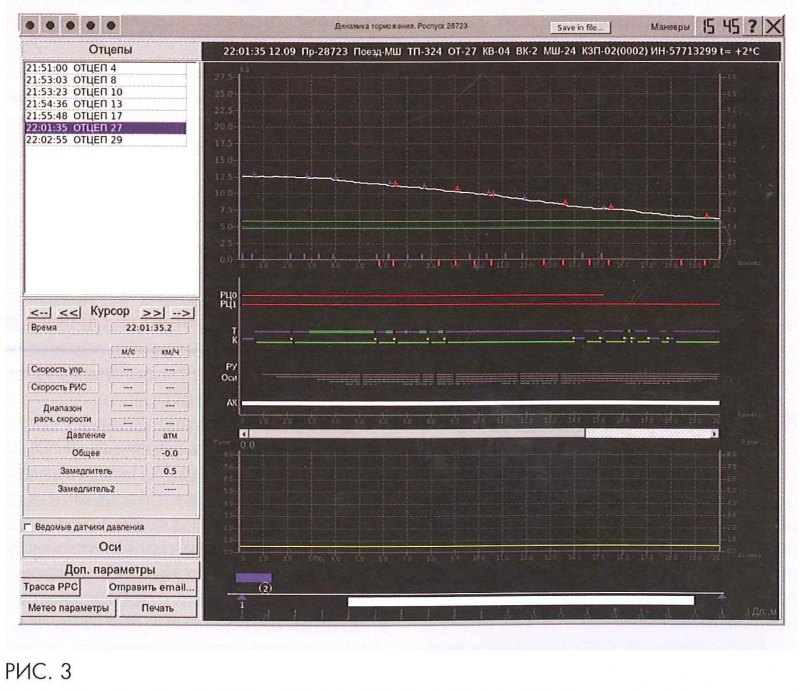Click the Скорость РИС label
800x691 pixels.
pyautogui.click(x=63, y=387)
